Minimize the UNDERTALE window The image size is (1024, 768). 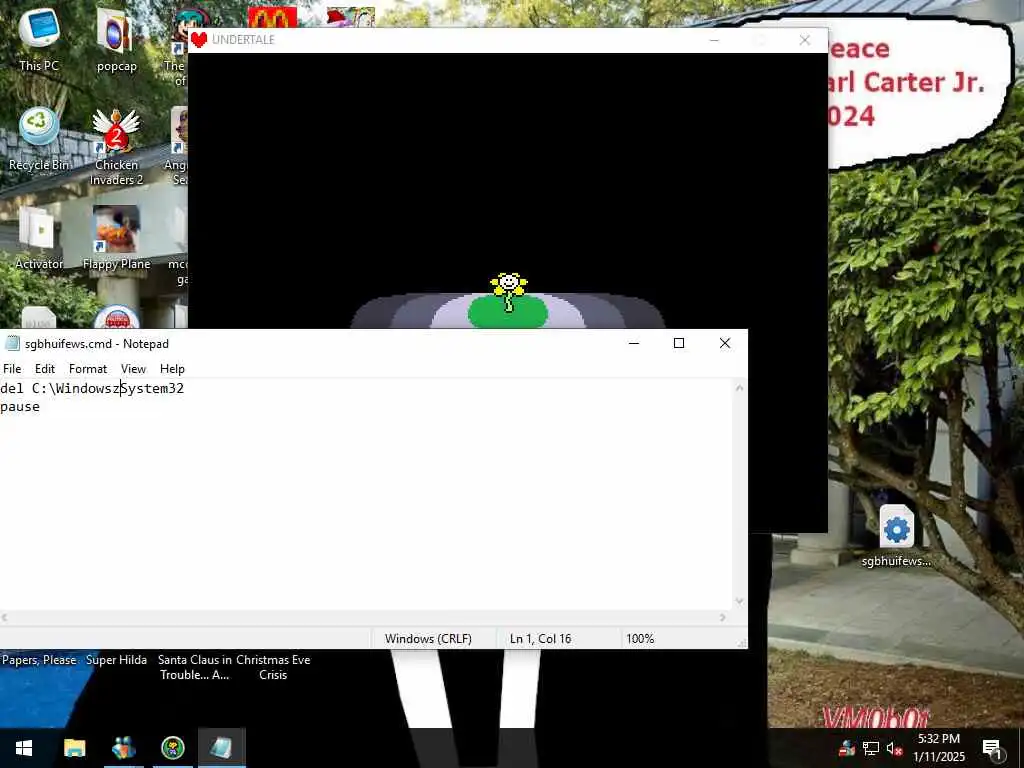pos(714,40)
